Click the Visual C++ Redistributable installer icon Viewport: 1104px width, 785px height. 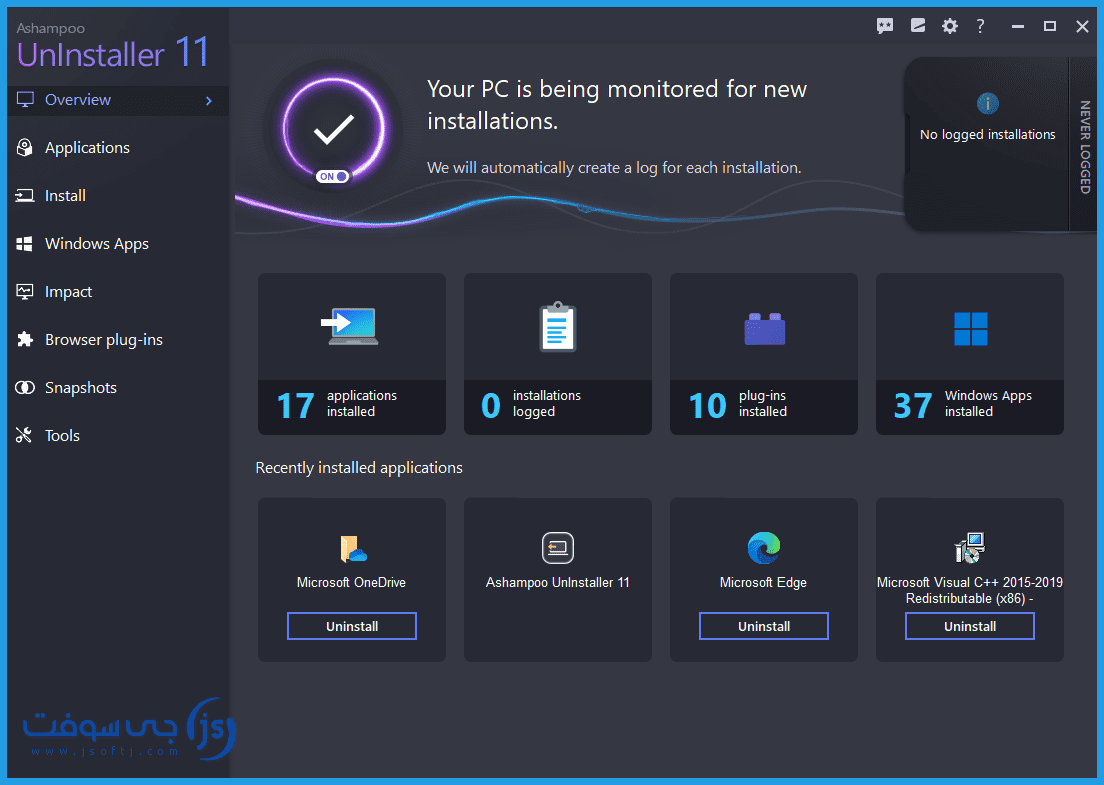(x=970, y=548)
